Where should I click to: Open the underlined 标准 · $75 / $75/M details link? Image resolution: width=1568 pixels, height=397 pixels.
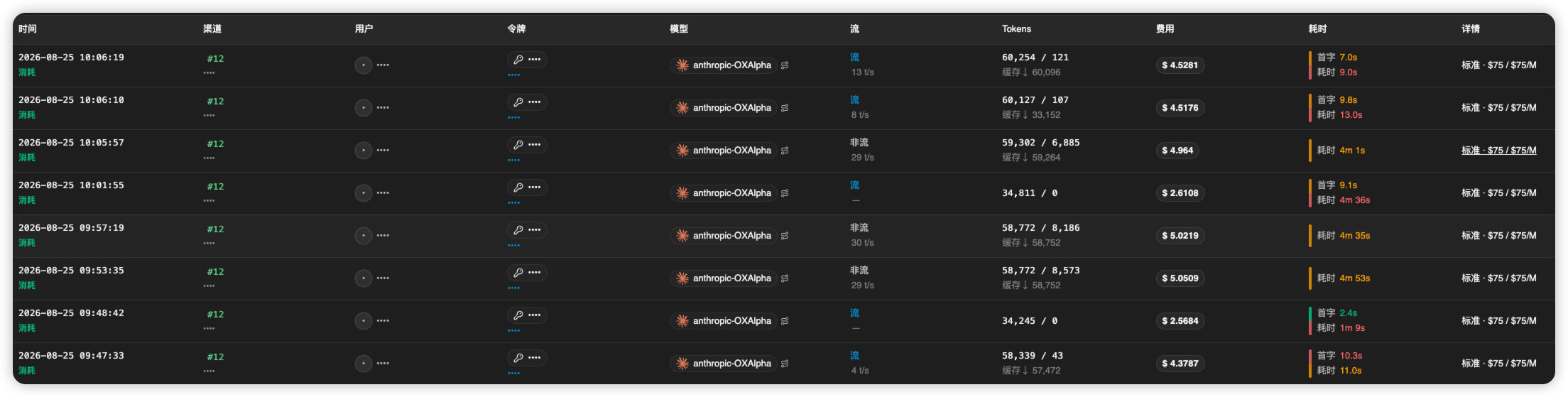pyautogui.click(x=1498, y=151)
